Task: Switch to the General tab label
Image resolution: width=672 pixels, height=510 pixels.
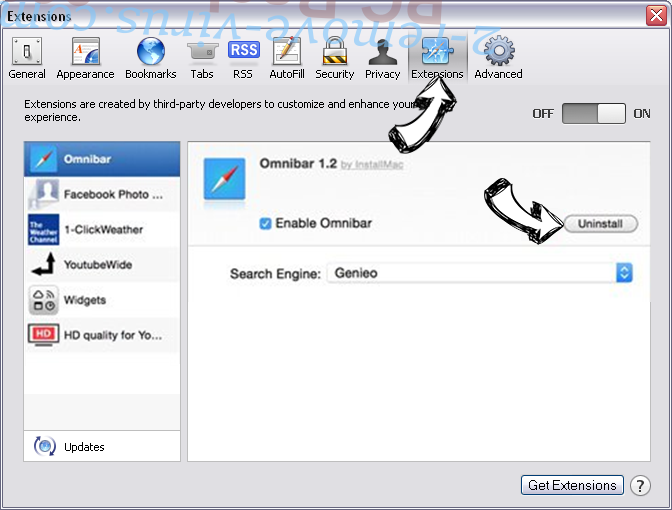Action: 27,74
